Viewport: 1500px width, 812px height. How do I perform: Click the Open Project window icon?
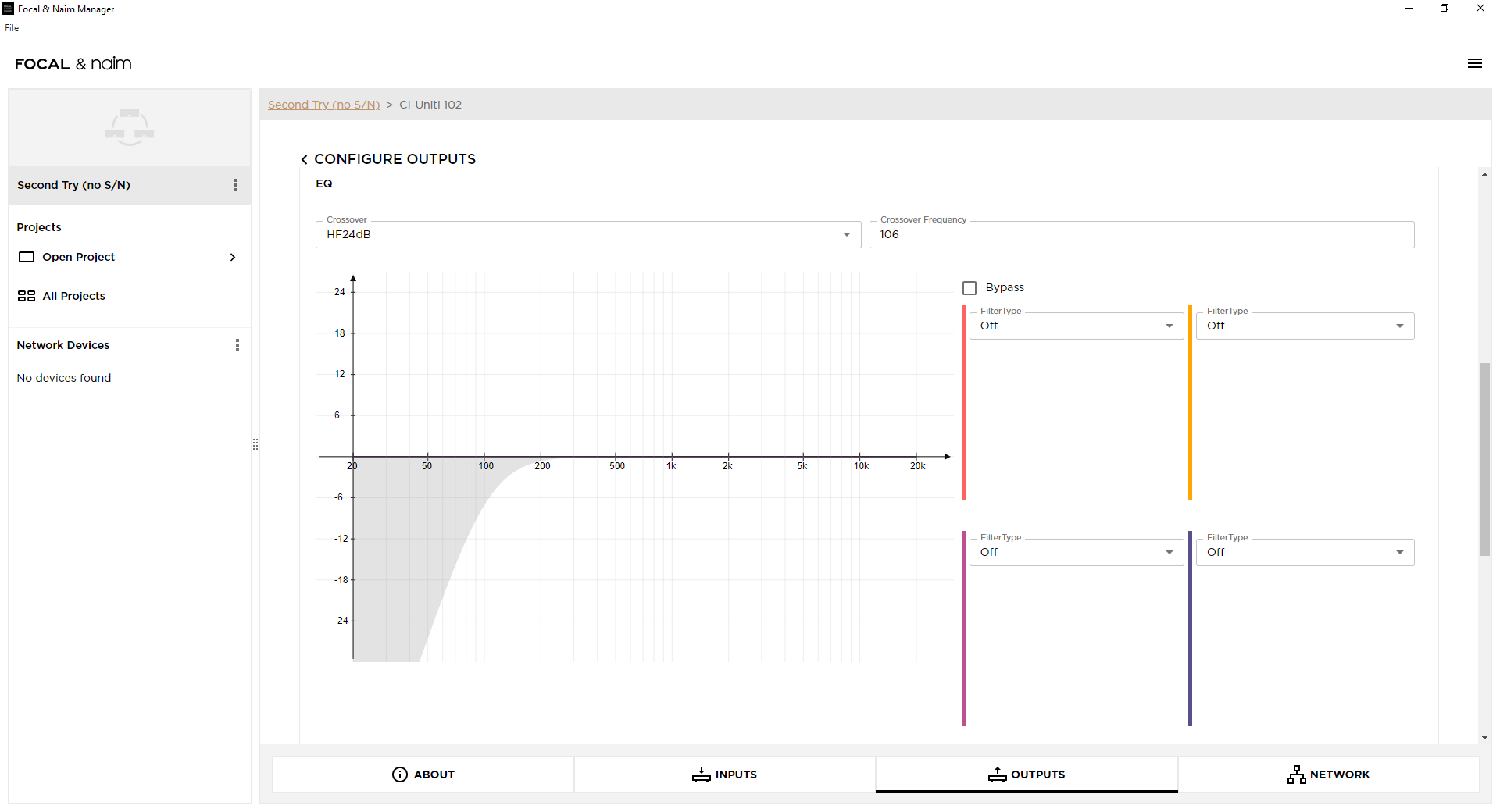pos(27,257)
